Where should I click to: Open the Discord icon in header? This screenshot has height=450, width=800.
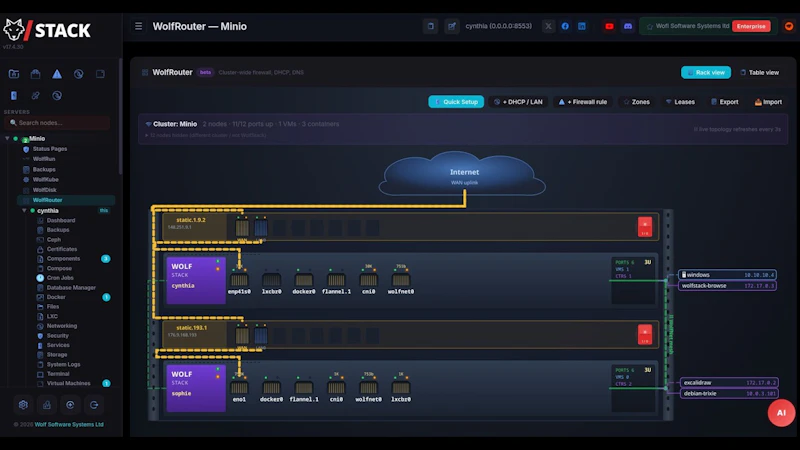click(628, 26)
